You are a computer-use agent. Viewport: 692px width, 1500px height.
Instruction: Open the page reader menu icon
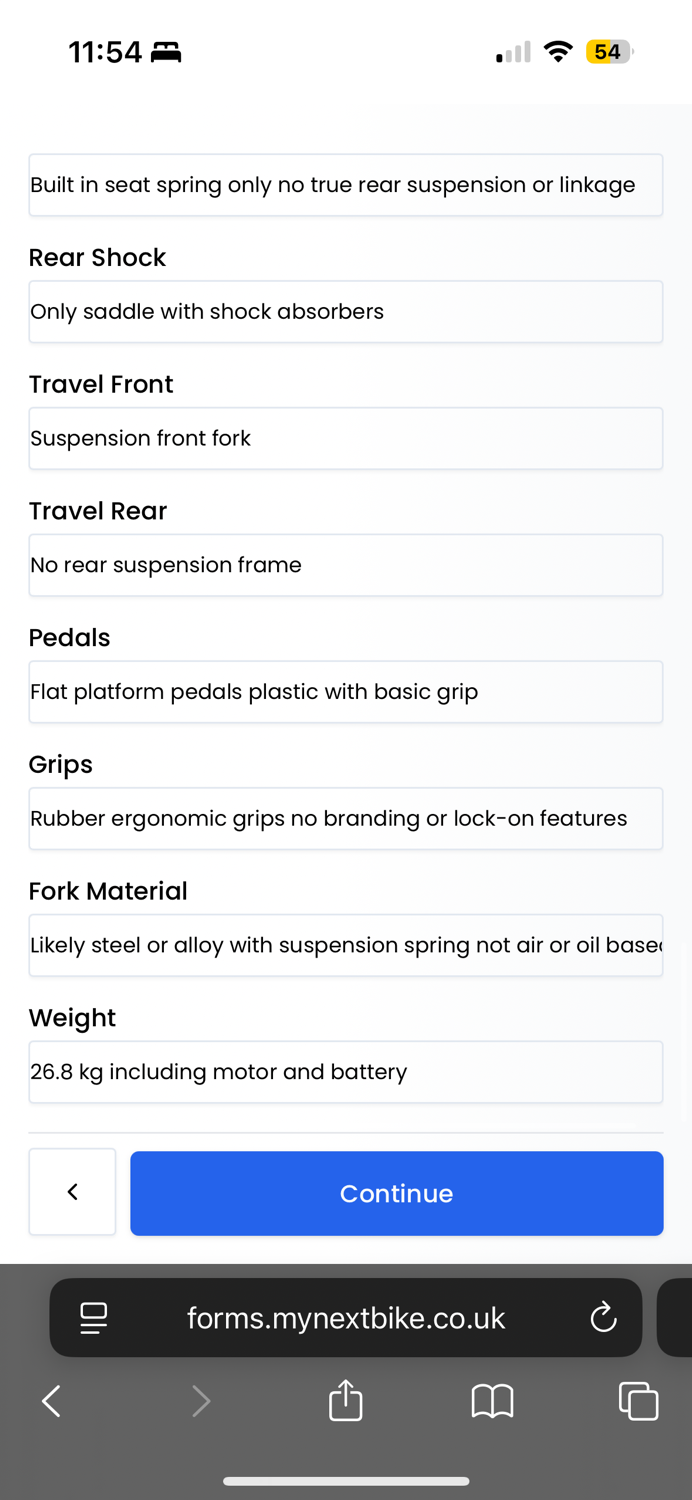94,1317
